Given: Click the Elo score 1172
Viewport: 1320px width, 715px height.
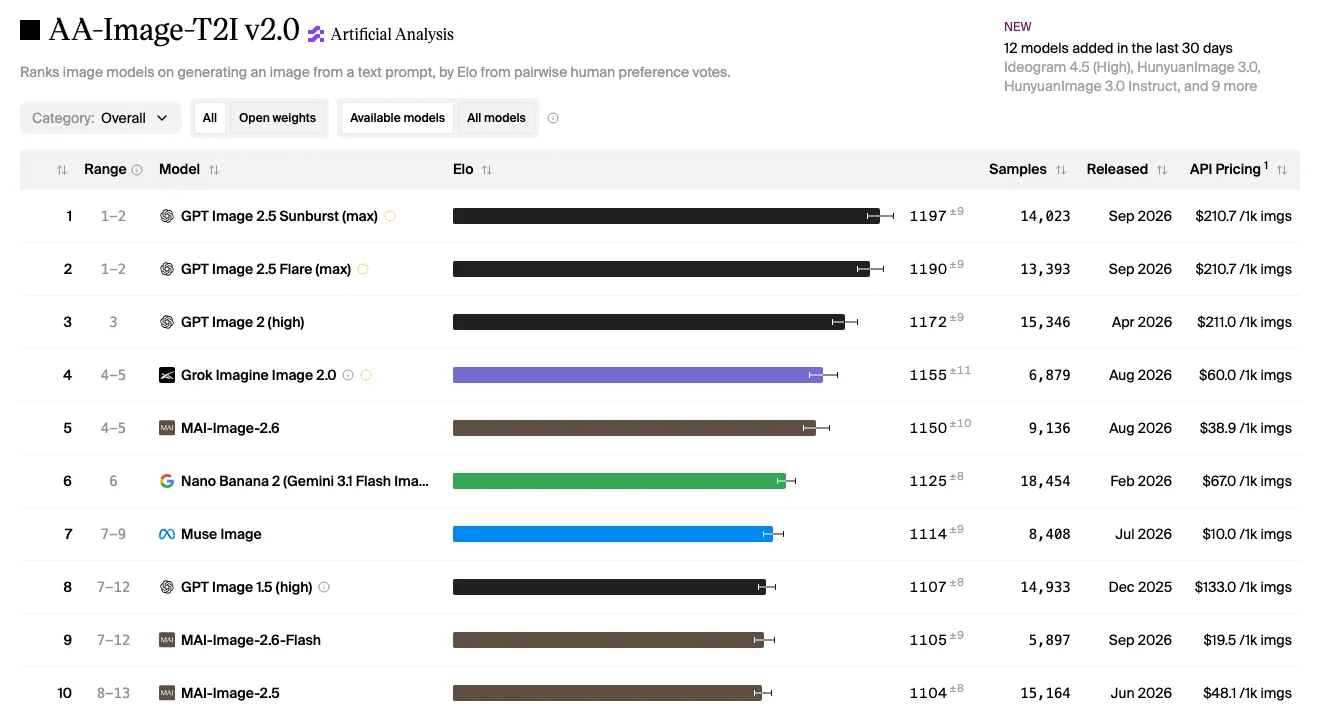Looking at the screenshot, I should 928,322.
